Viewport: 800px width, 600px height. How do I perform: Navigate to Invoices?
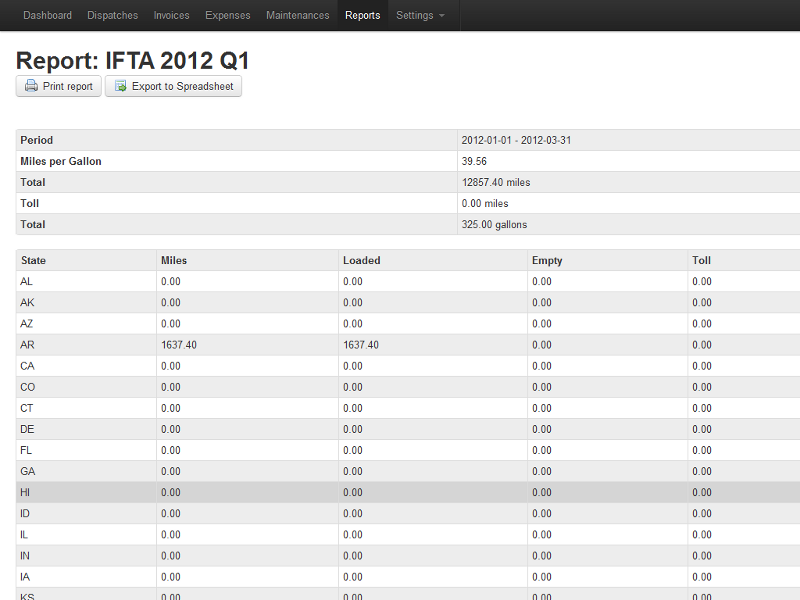171,16
